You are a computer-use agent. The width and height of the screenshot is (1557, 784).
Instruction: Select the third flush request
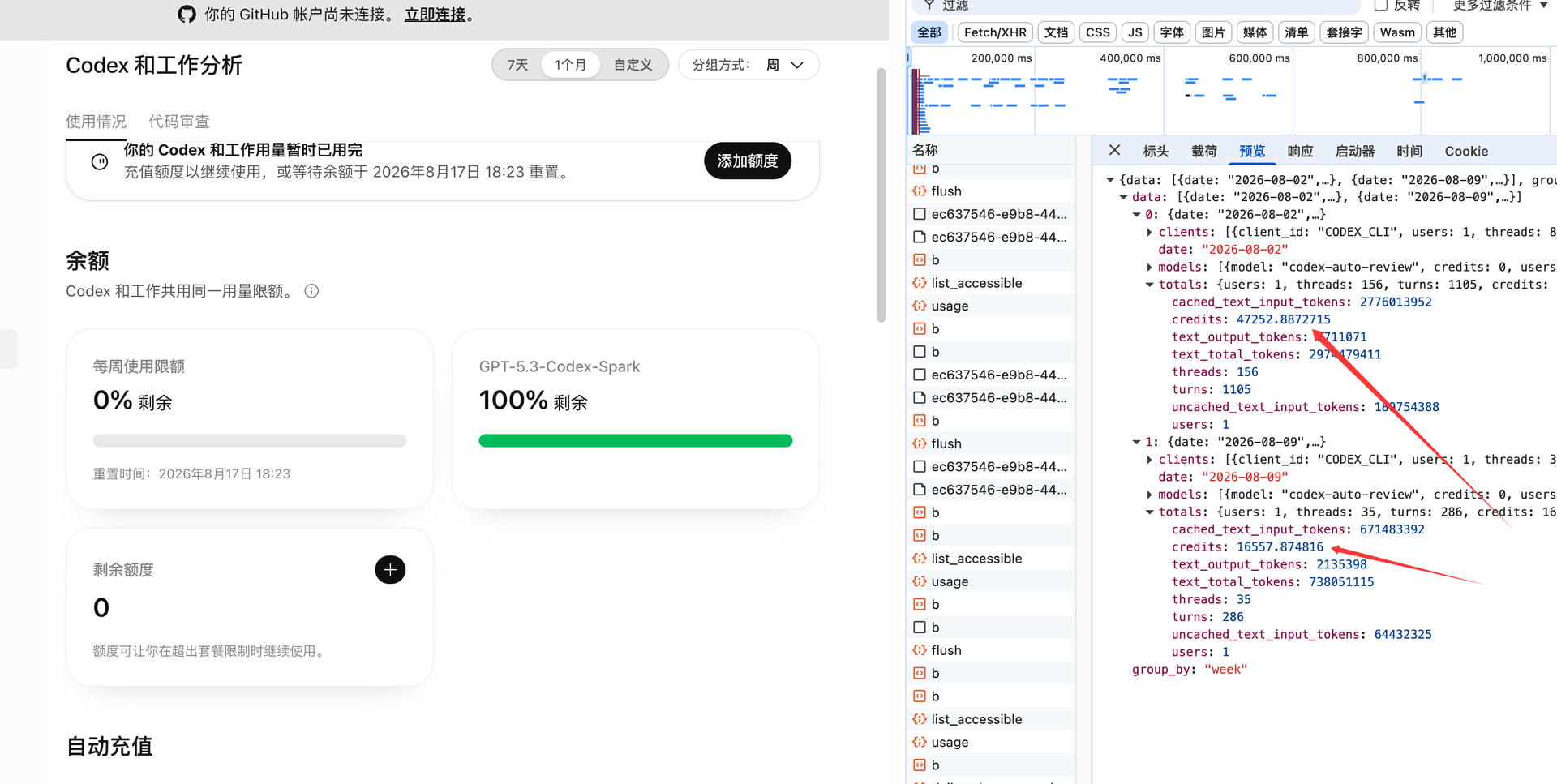(x=990, y=650)
